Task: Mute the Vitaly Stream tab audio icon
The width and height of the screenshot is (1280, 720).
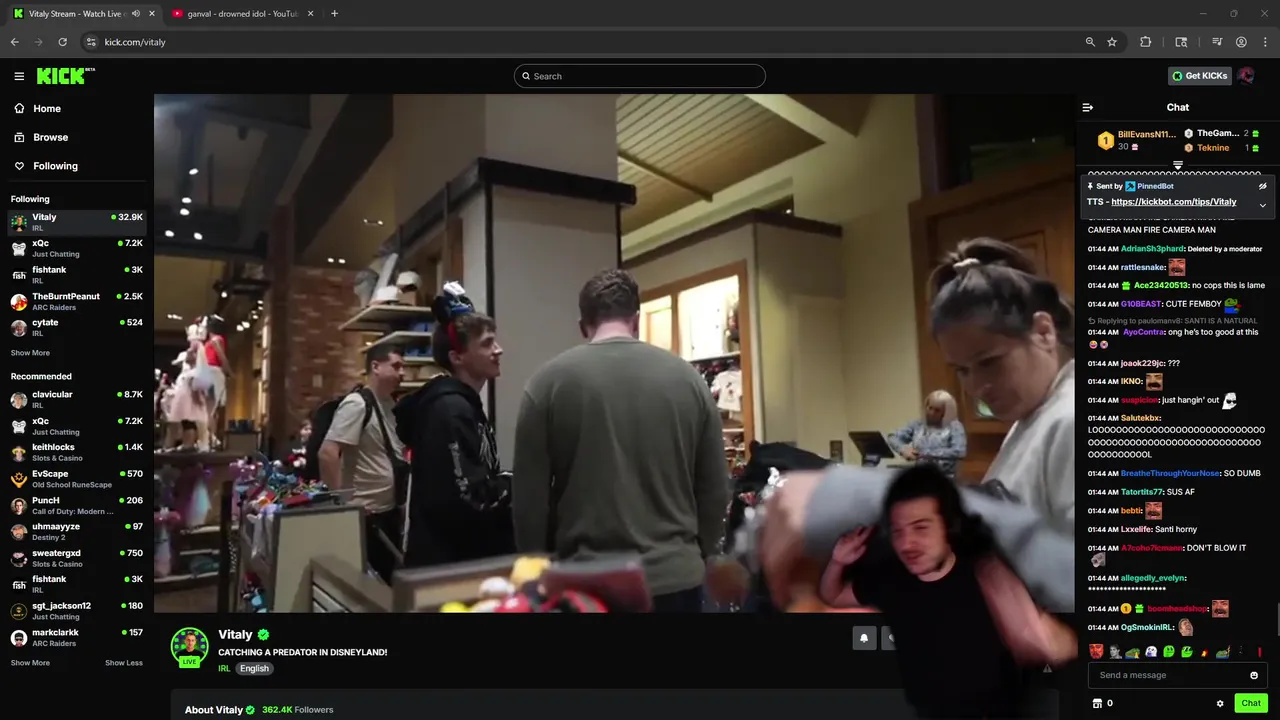Action: tap(136, 14)
